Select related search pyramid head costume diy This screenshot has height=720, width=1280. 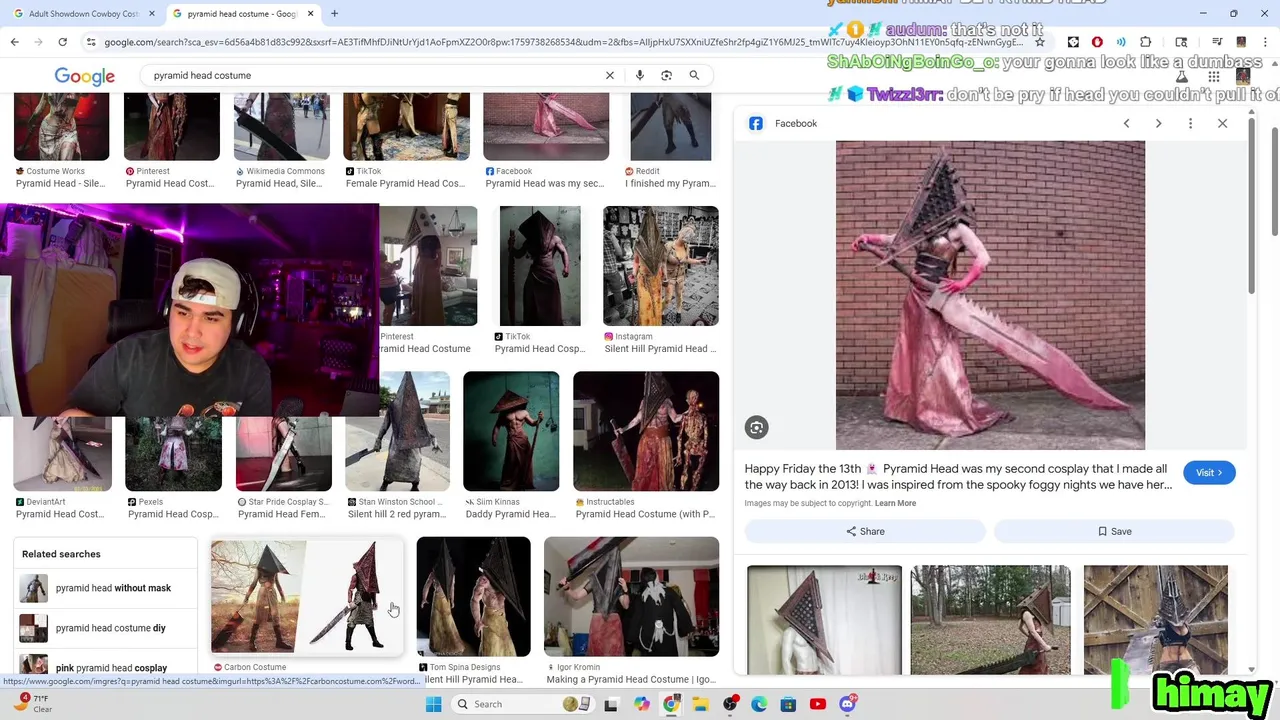pyautogui.click(x=105, y=628)
